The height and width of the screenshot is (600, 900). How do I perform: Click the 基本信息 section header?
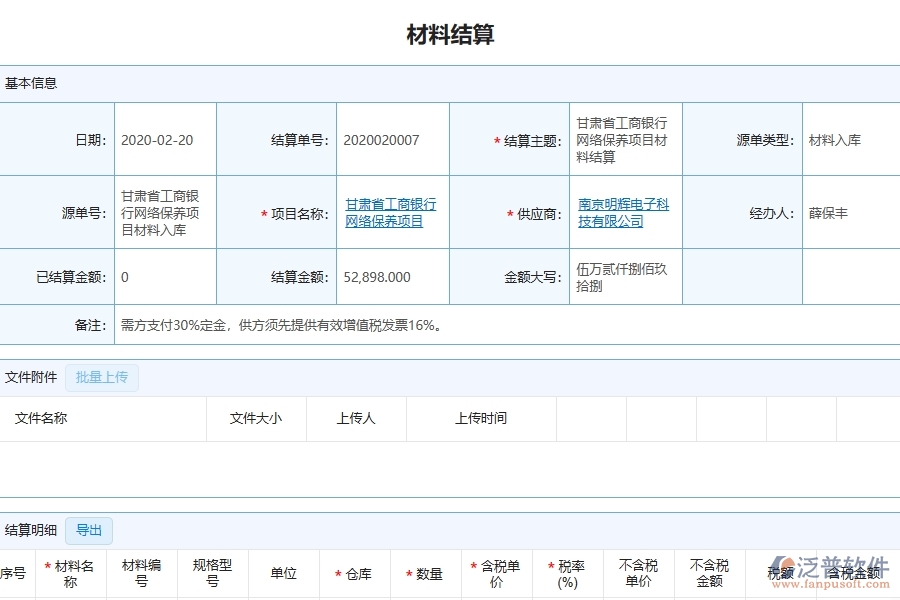click(30, 83)
